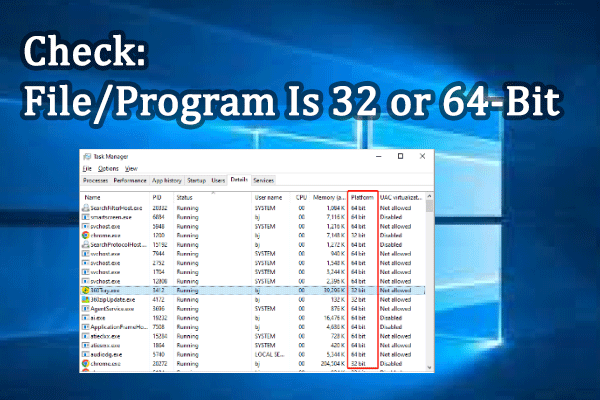Click PID 7508 in the ApplicationFrameHost row
Screen dimensions: 600x400
(x=158, y=327)
